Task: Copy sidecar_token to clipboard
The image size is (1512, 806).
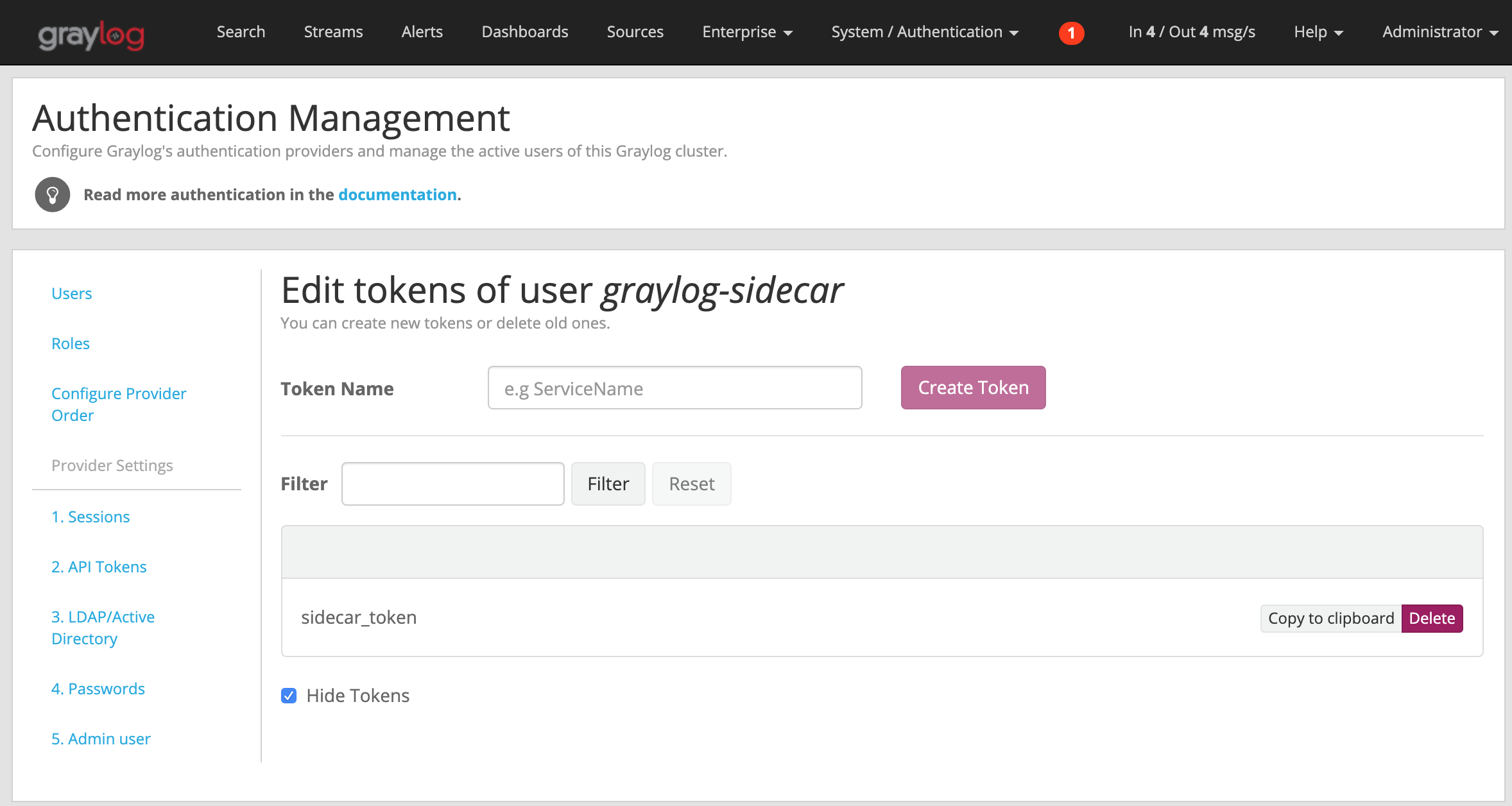Action: pyautogui.click(x=1330, y=618)
